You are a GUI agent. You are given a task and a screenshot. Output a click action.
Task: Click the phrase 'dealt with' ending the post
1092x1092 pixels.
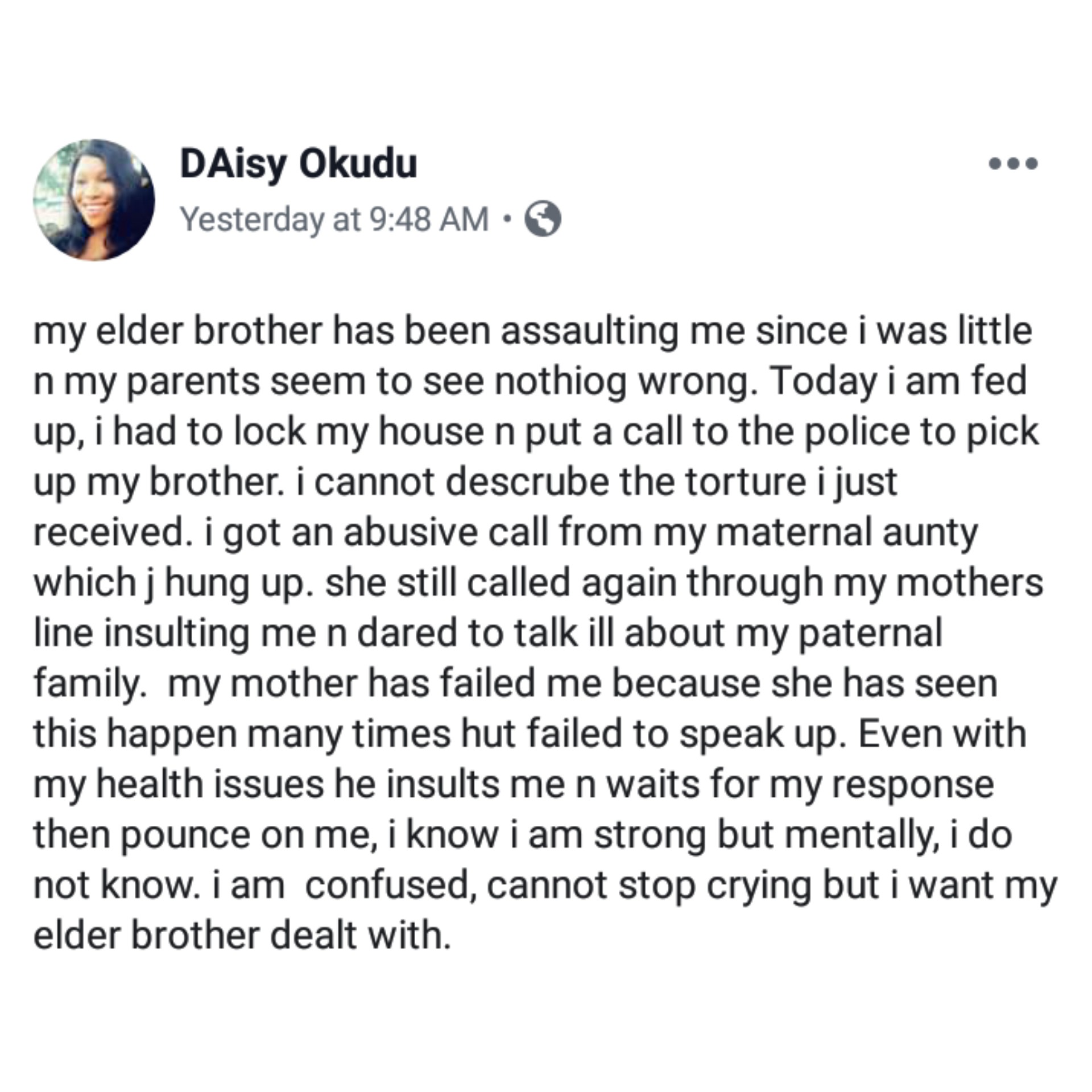pyautogui.click(x=359, y=936)
